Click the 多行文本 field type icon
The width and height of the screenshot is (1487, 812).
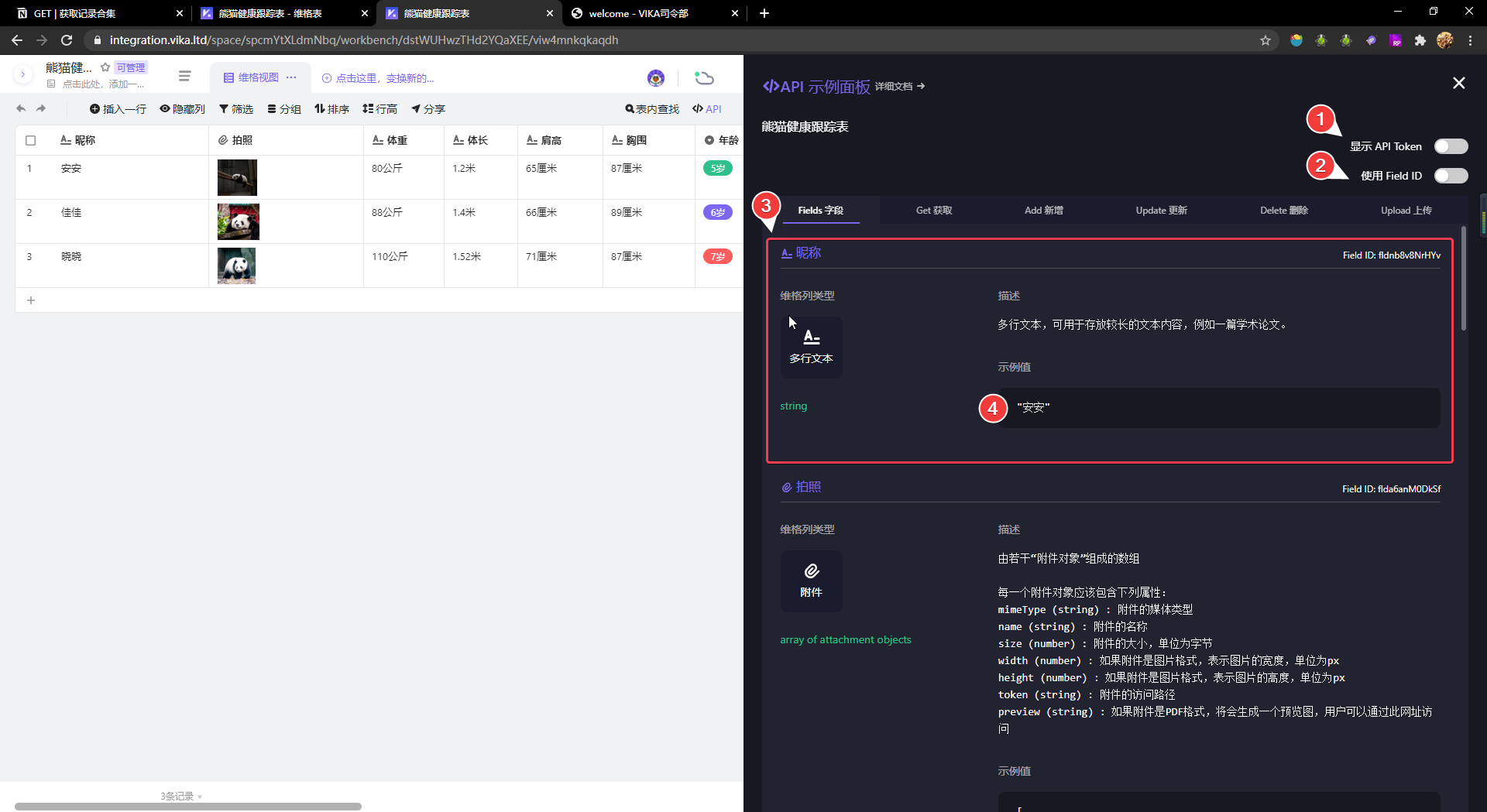pyautogui.click(x=811, y=347)
